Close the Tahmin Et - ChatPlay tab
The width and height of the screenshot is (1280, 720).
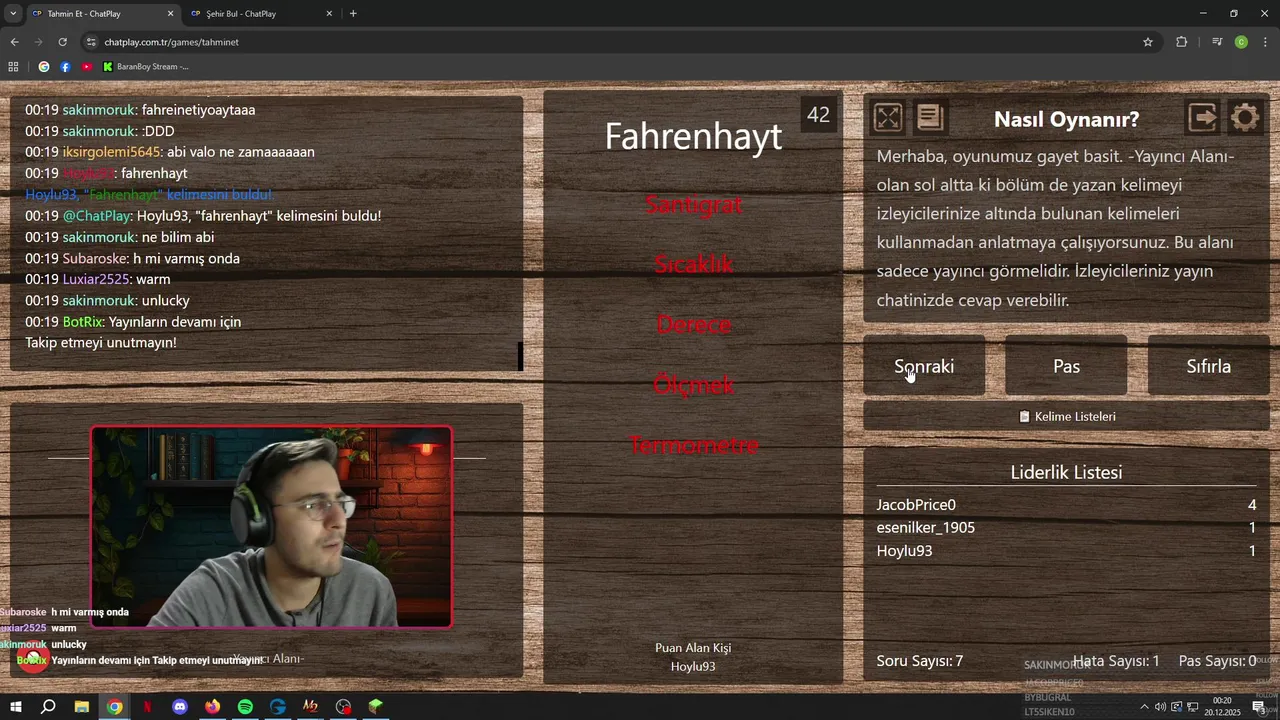coord(170,14)
